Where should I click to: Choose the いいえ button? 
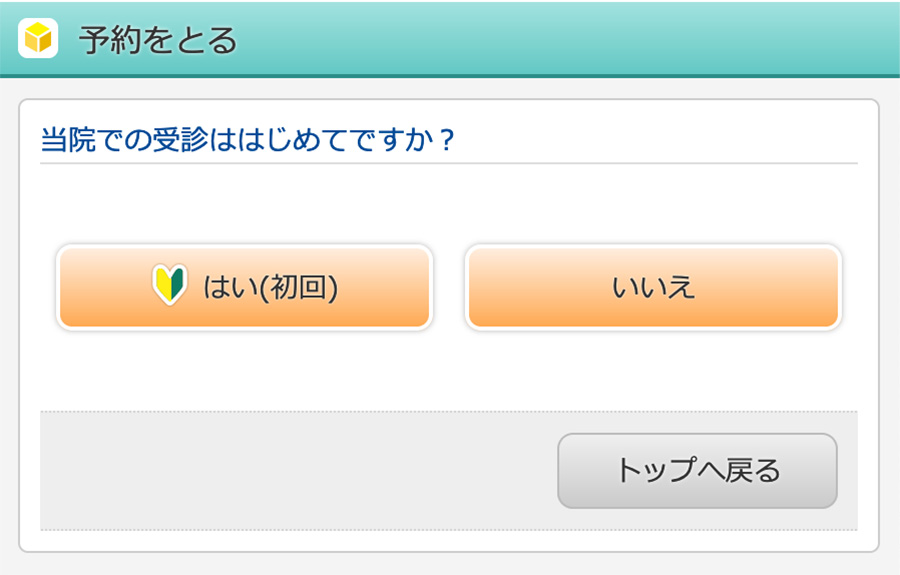(x=653, y=287)
